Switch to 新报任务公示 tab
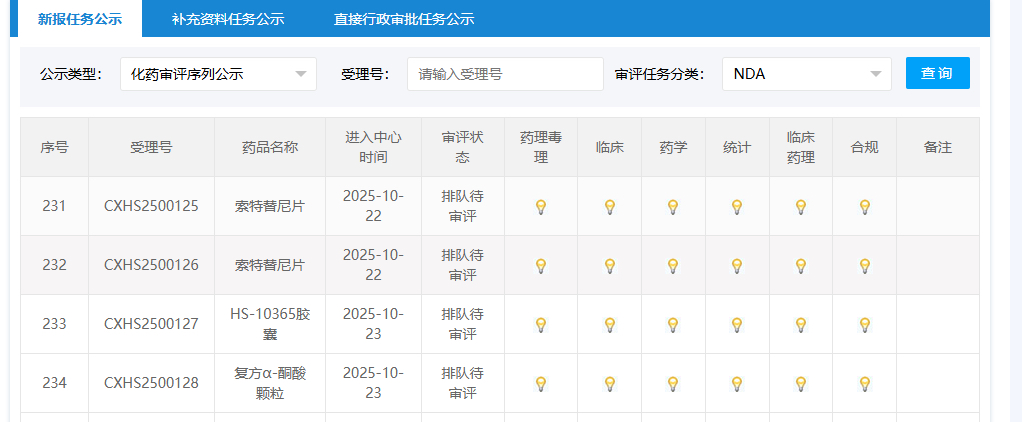The width and height of the screenshot is (1022, 422). click(x=80, y=19)
